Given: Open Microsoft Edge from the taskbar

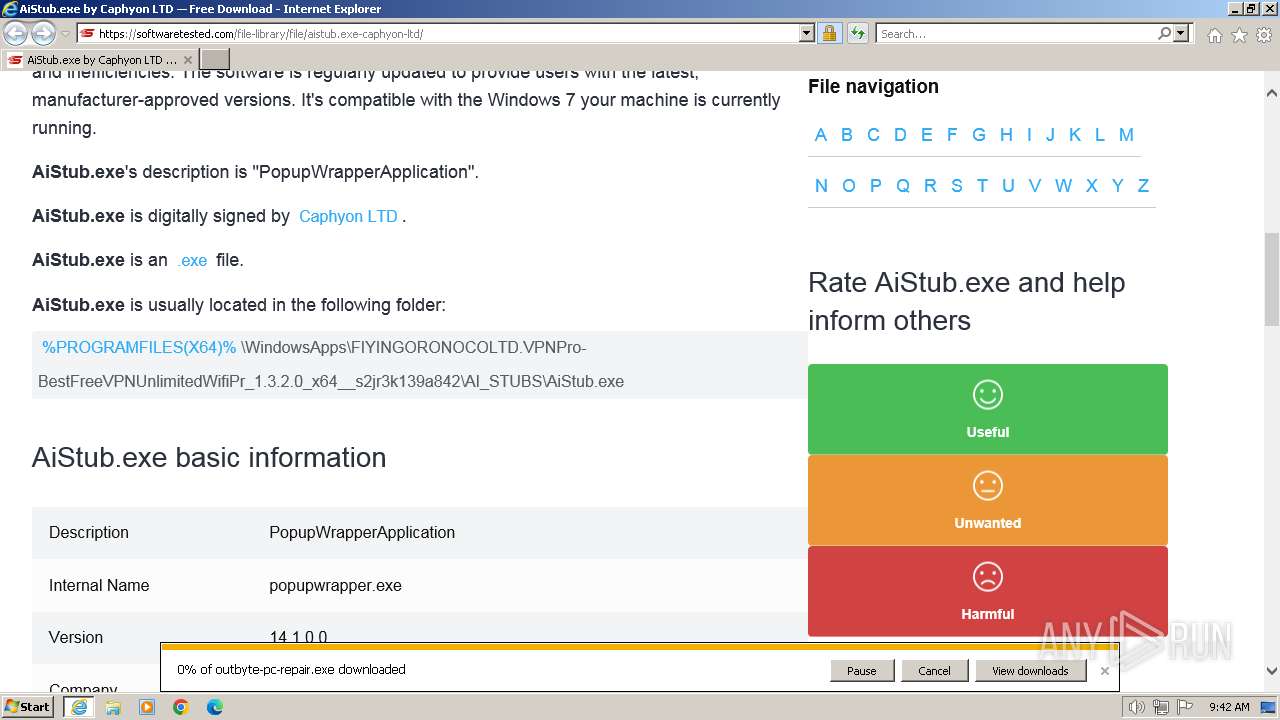Looking at the screenshot, I should click(x=215, y=707).
